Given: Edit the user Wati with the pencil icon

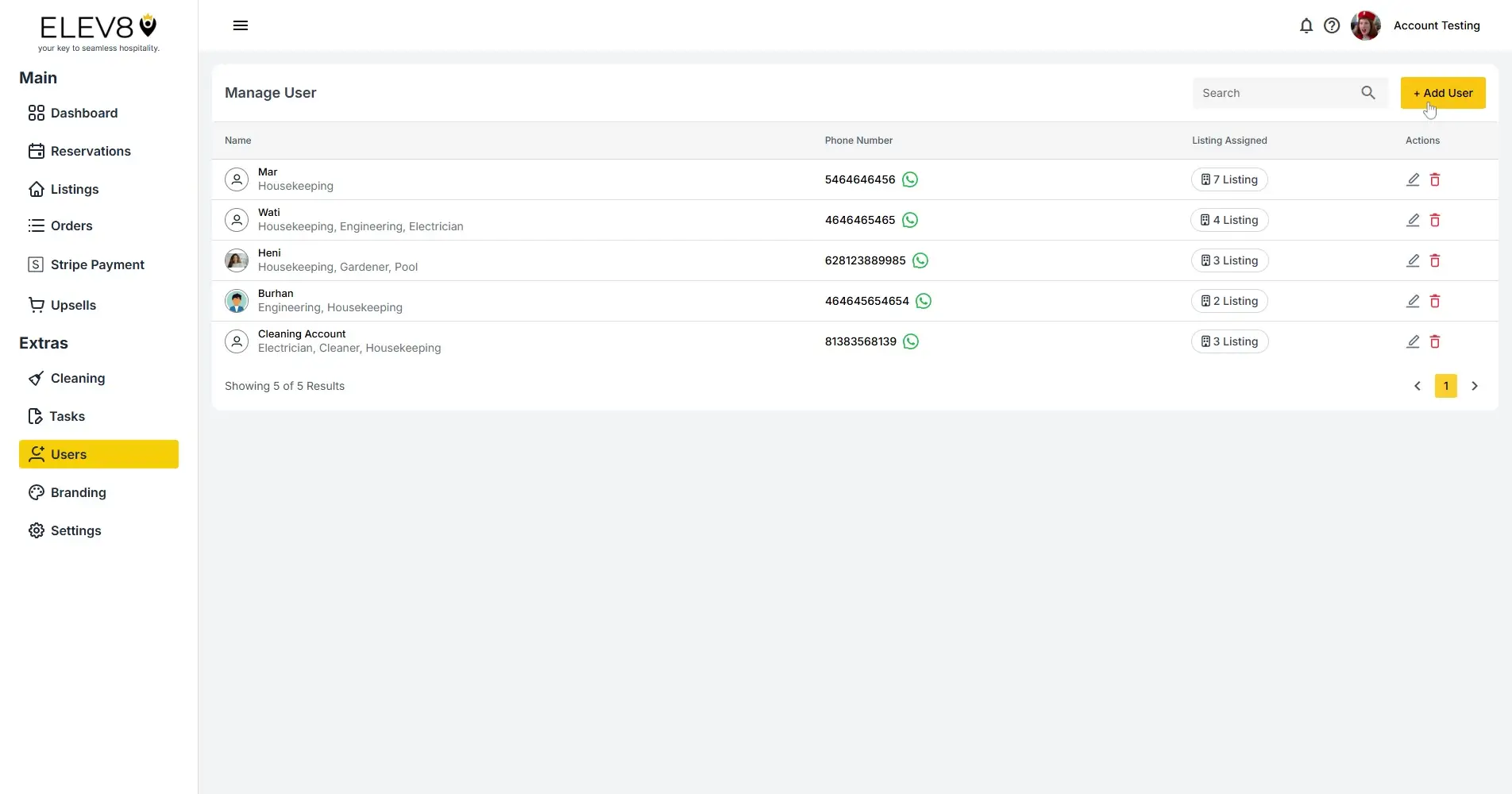Looking at the screenshot, I should pyautogui.click(x=1413, y=220).
